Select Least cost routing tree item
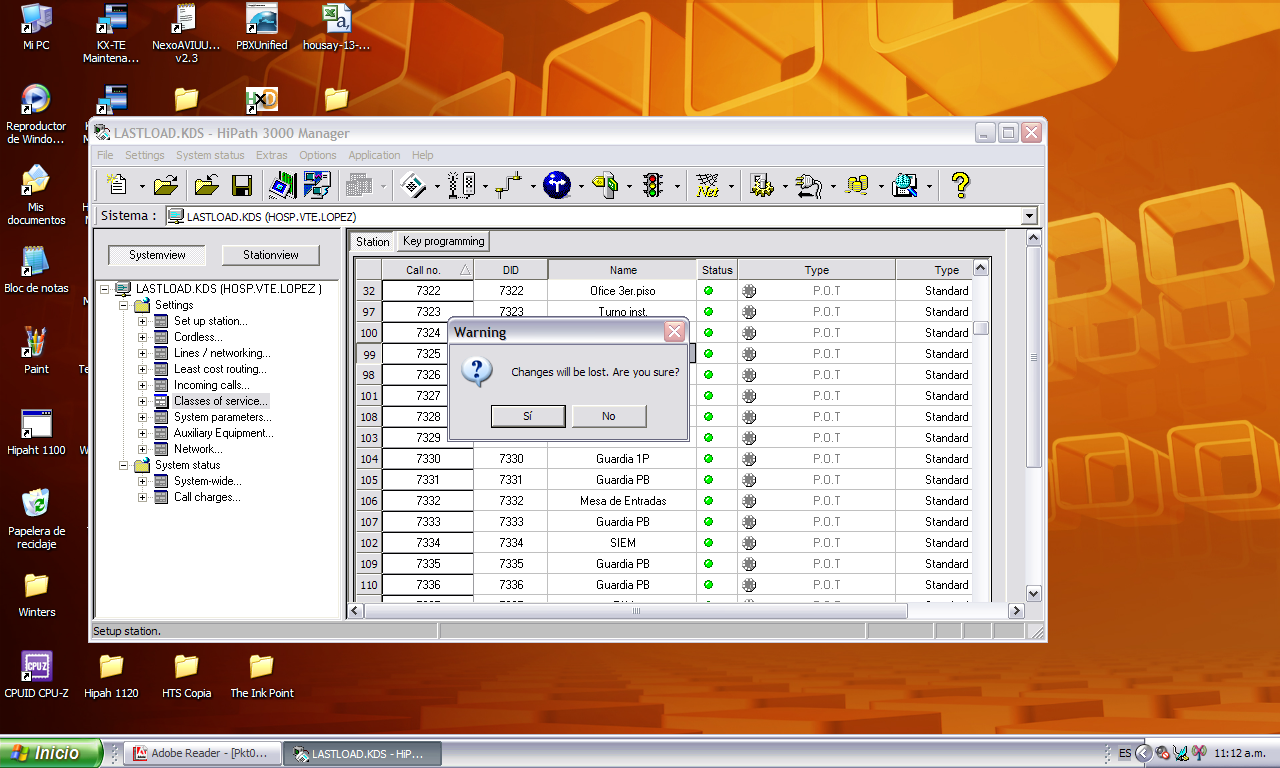The width and height of the screenshot is (1280, 768). click(x=220, y=369)
